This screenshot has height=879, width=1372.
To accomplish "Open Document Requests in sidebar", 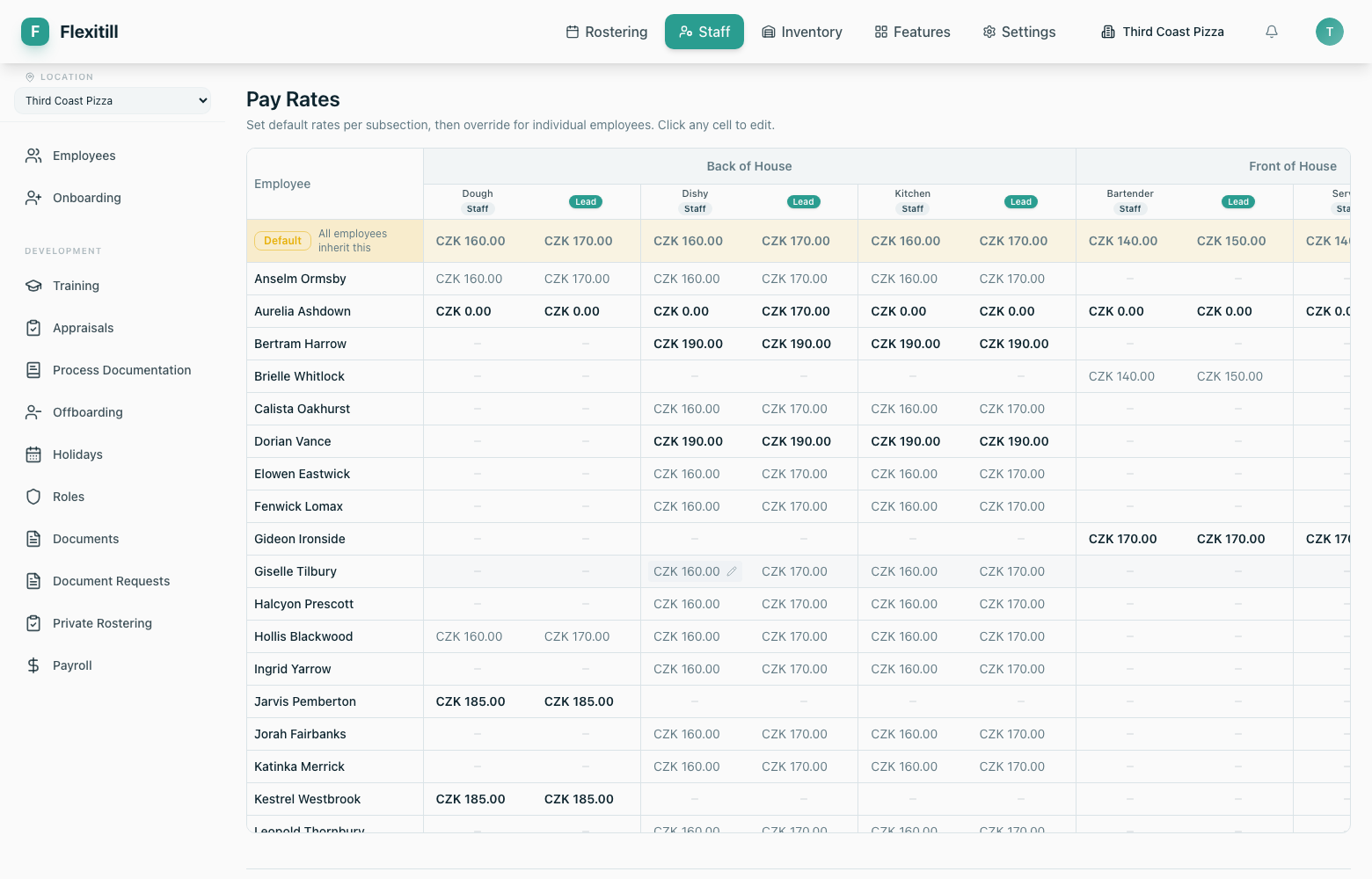I will [113, 581].
